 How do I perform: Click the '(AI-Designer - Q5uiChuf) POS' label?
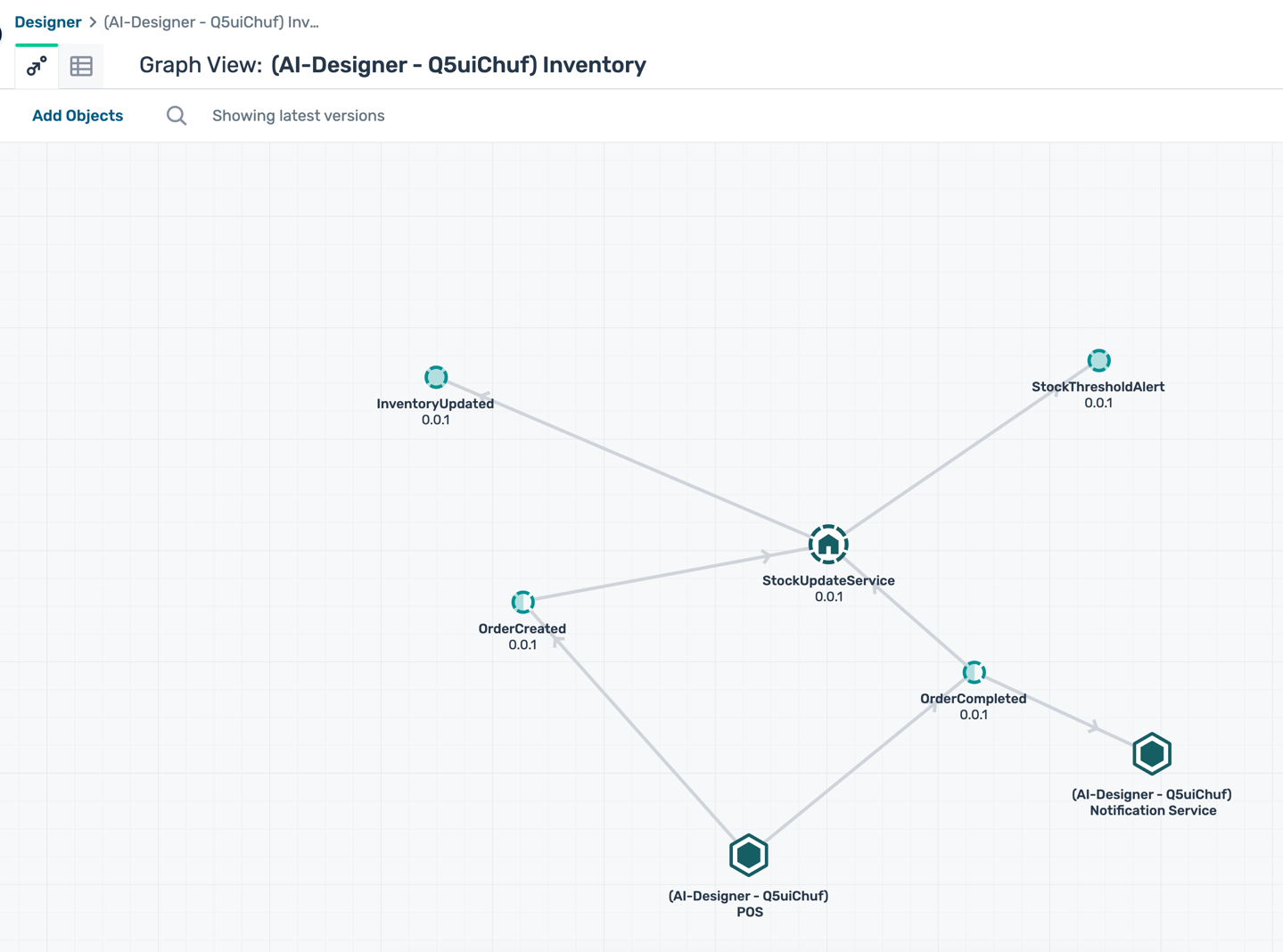(x=748, y=903)
